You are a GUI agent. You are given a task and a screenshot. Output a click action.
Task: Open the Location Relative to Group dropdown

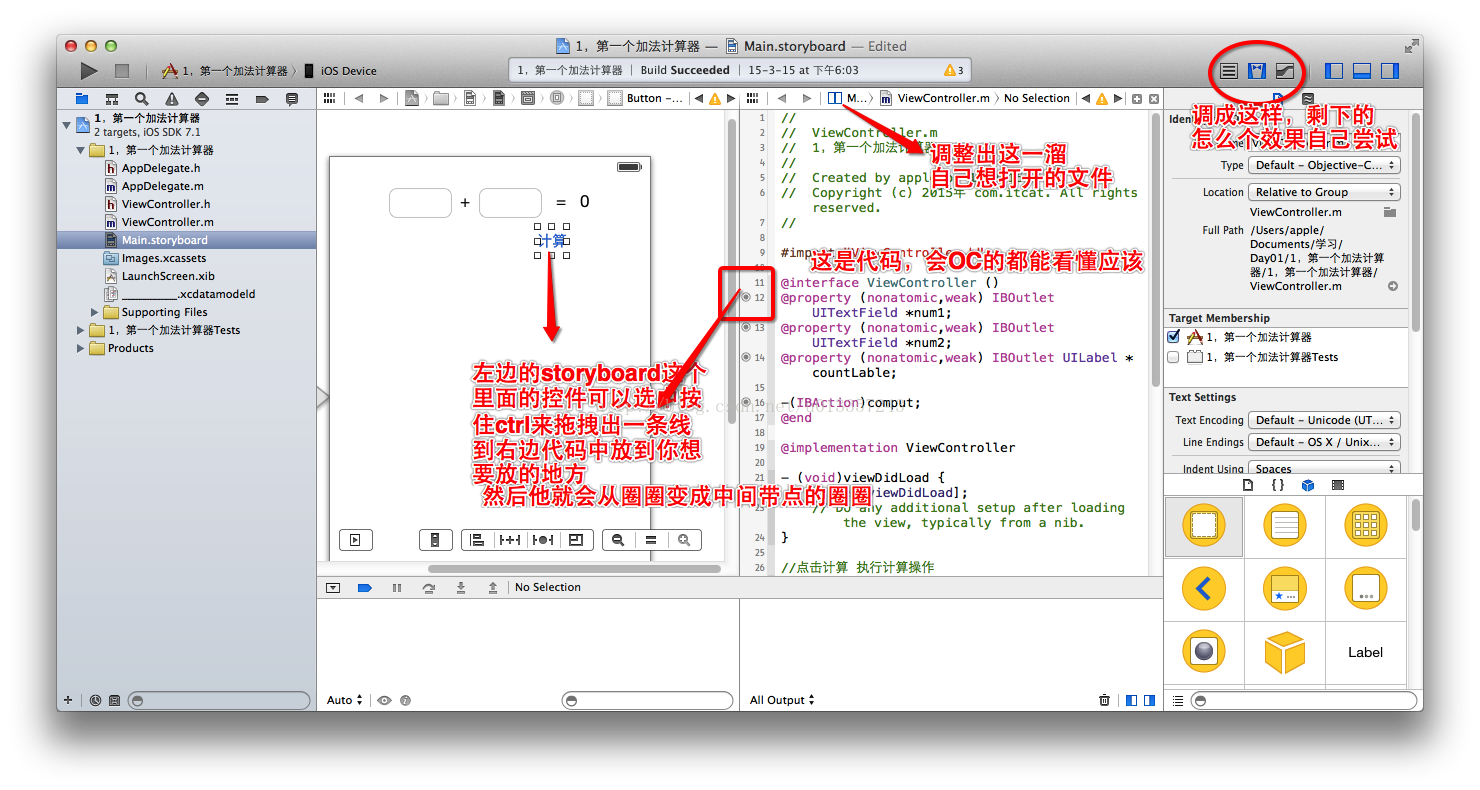pyautogui.click(x=1324, y=192)
